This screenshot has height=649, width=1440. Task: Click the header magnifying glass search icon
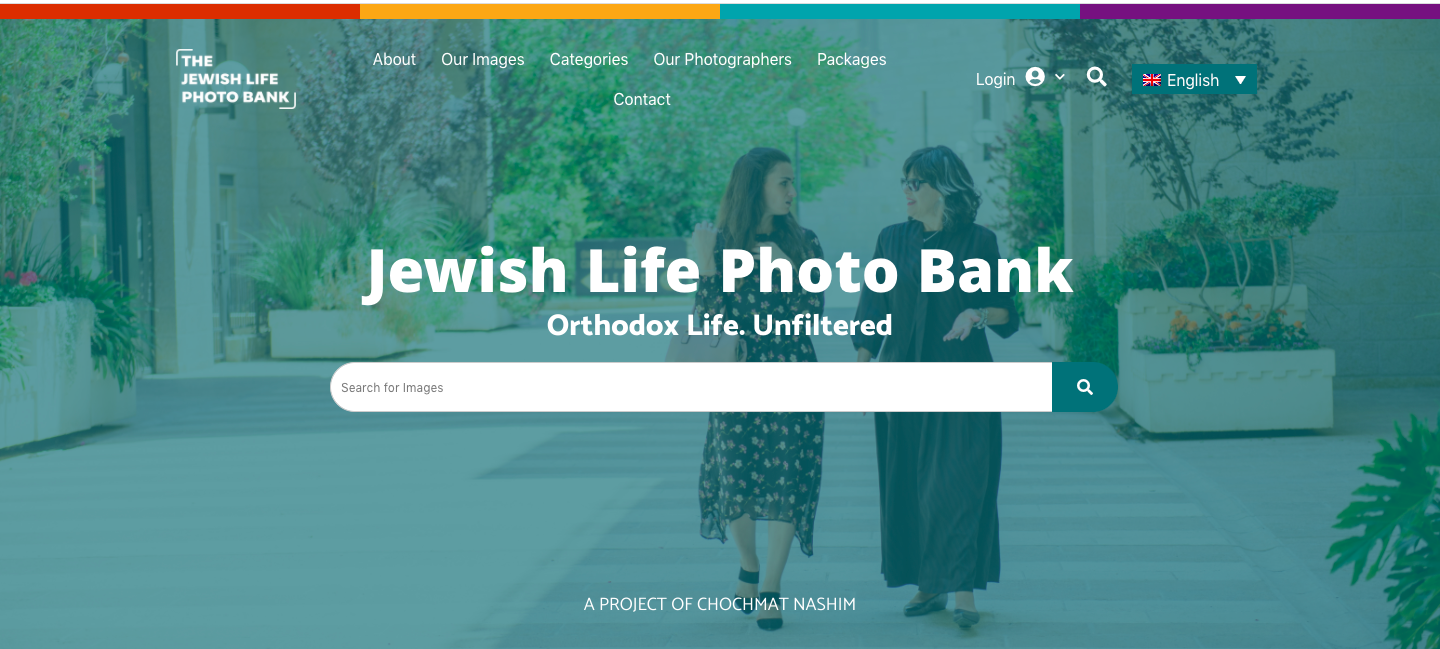pos(1097,77)
